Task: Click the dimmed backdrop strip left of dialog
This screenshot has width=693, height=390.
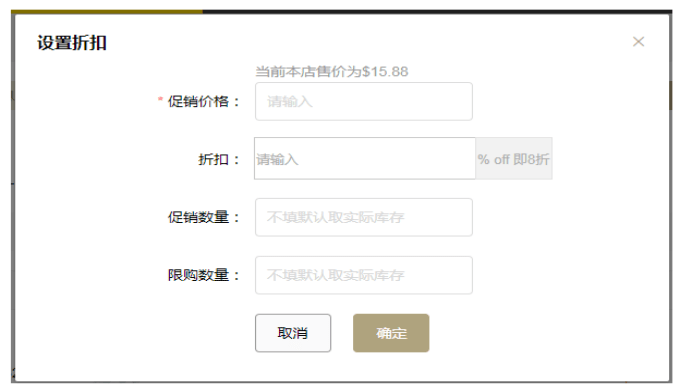Action: [x=13, y=199]
